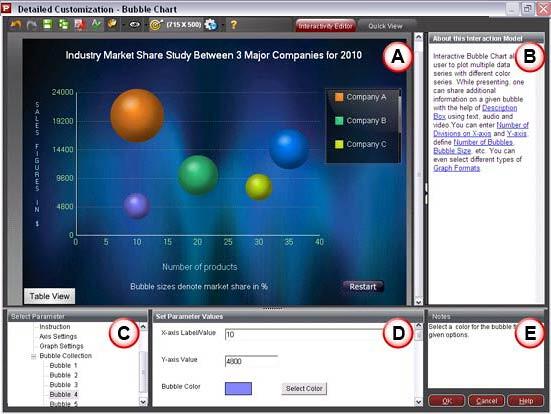
Task: Click Set Parameter Values scrollbar up arrow
Action: click(x=419, y=326)
